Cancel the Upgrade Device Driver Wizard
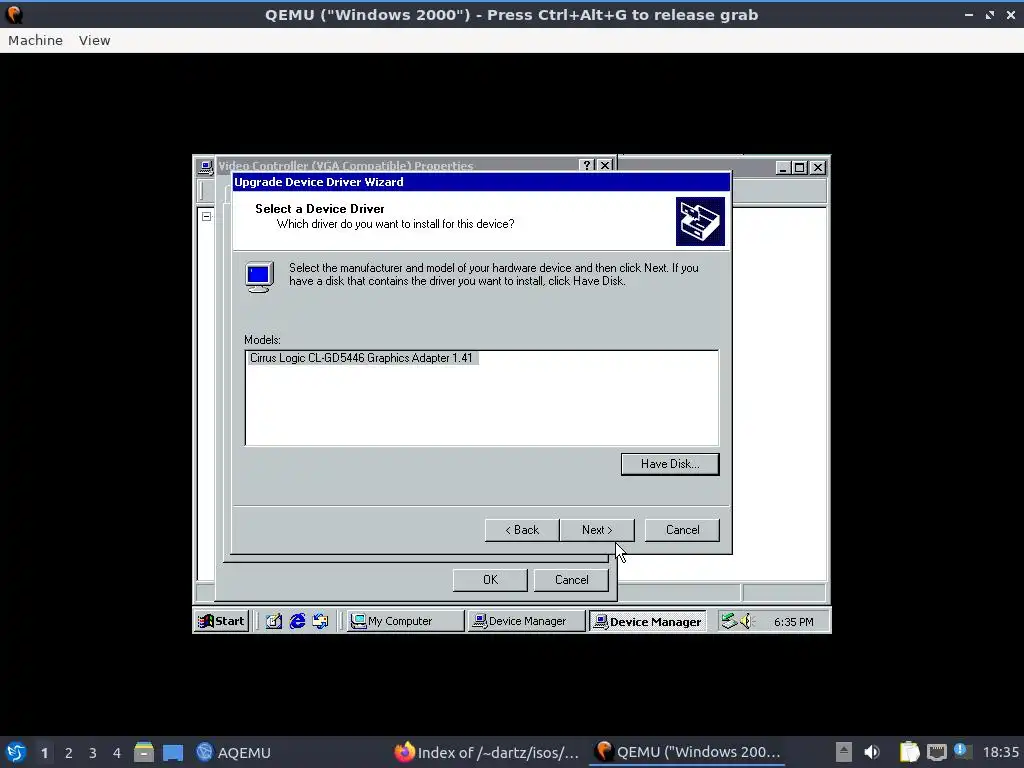Viewport: 1024px width, 768px height. (682, 530)
